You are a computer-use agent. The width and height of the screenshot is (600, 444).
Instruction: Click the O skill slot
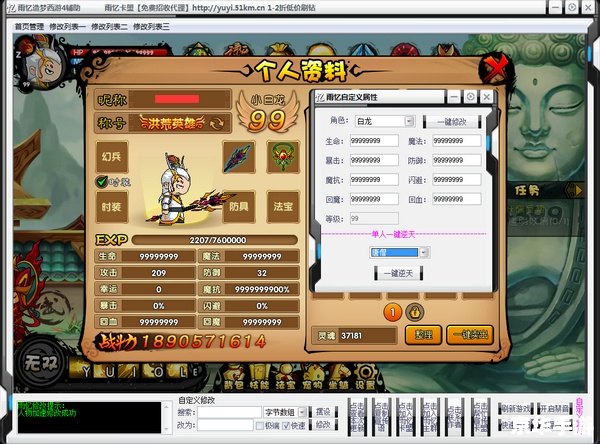155,371
